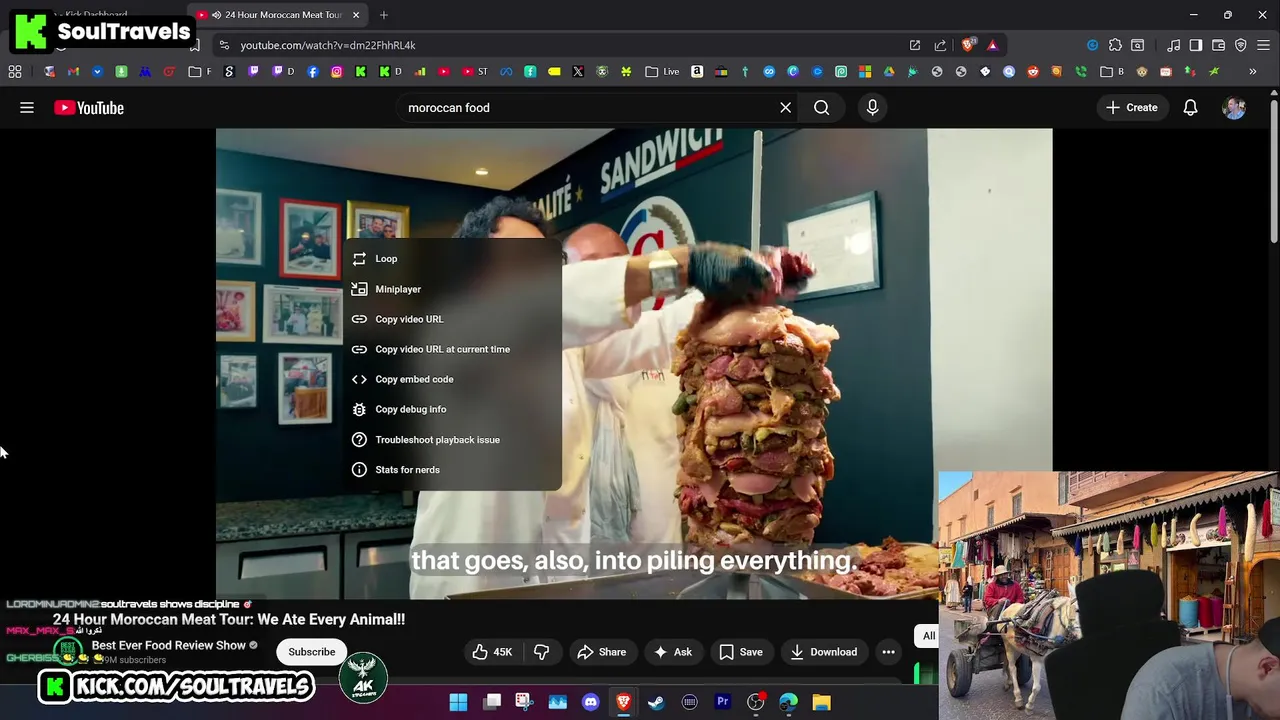1280x720 pixels.
Task: Select Copy video URL
Action: coord(452,319)
